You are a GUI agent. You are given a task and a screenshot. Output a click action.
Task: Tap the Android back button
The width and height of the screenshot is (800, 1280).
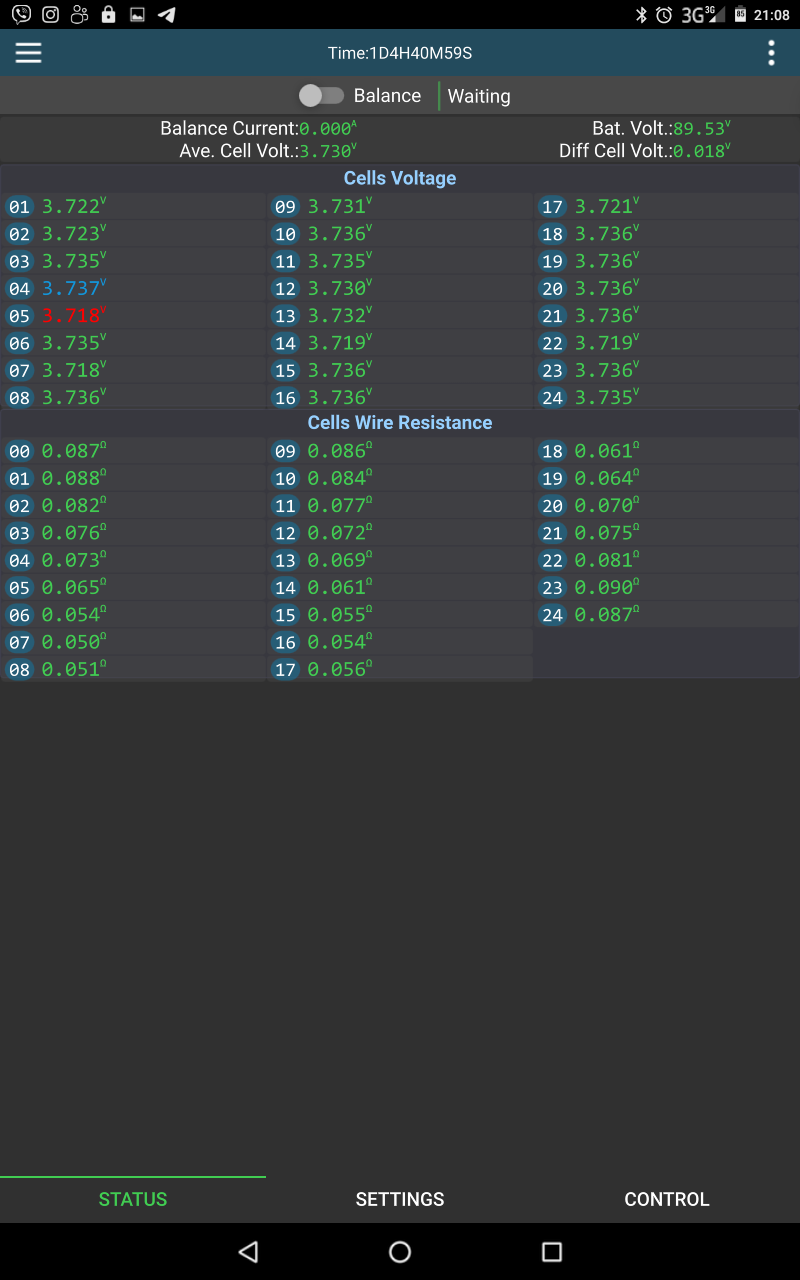pyautogui.click(x=249, y=1251)
